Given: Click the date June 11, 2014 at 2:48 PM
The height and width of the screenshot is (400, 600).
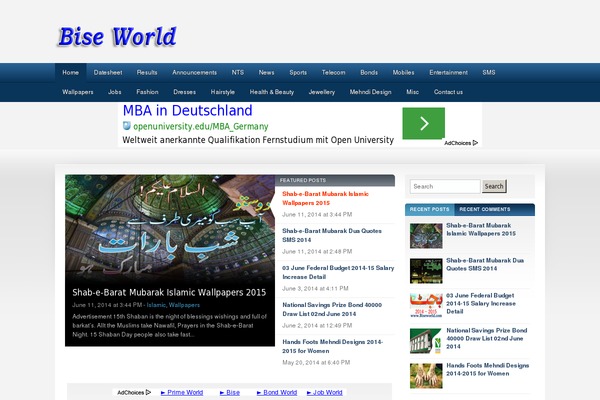Looking at the screenshot, I should coord(317,251).
